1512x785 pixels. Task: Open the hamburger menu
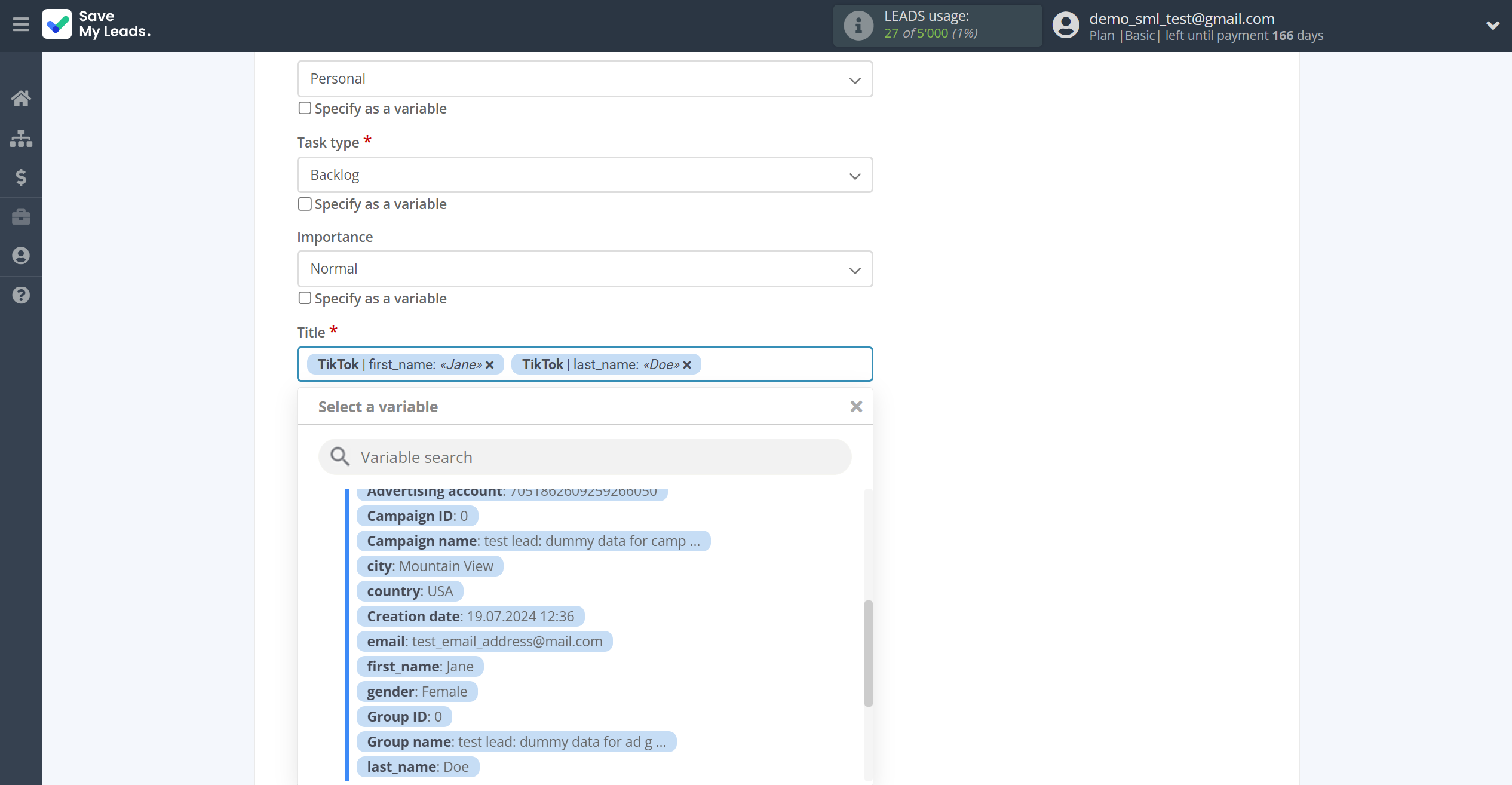[21, 24]
